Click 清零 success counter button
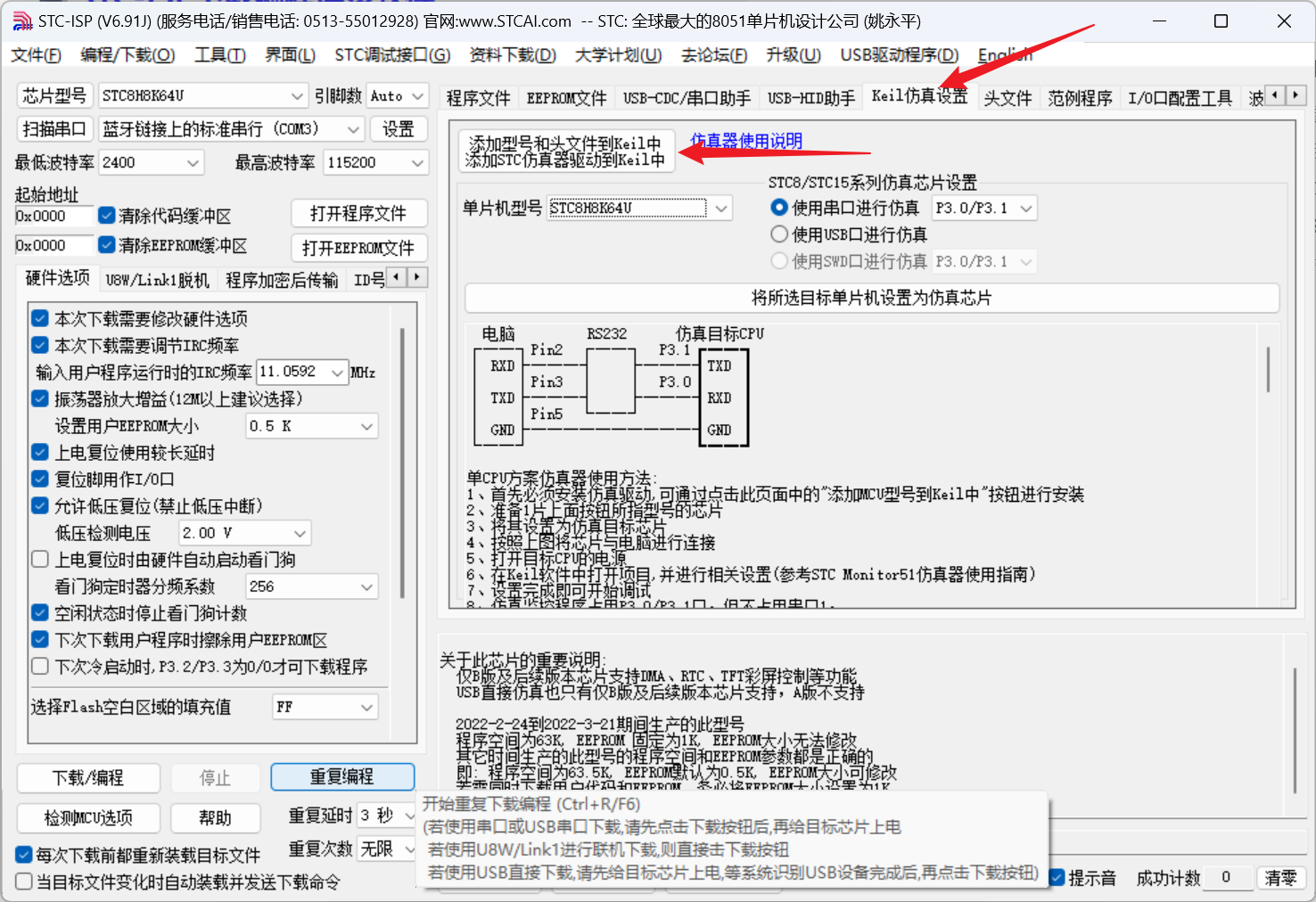1316x902 pixels. [1282, 878]
